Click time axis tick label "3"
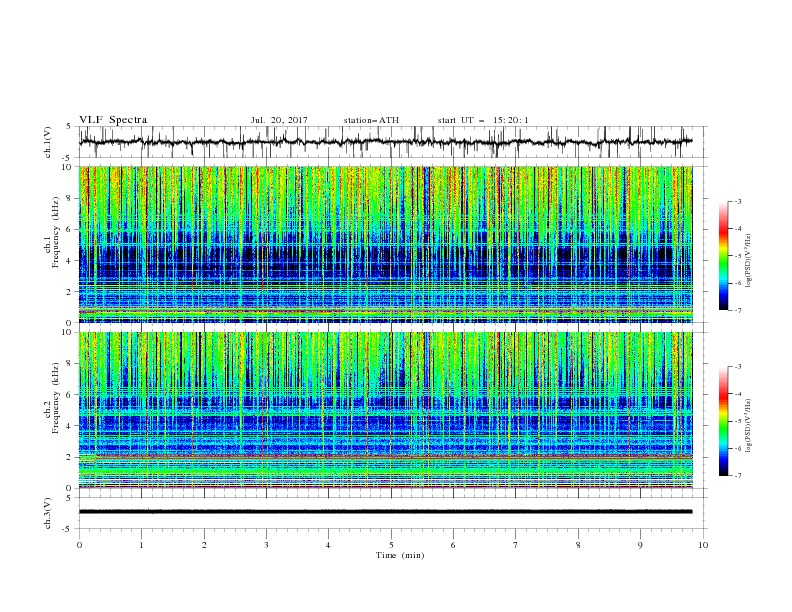This screenshot has height=612, width=792. [x=266, y=545]
